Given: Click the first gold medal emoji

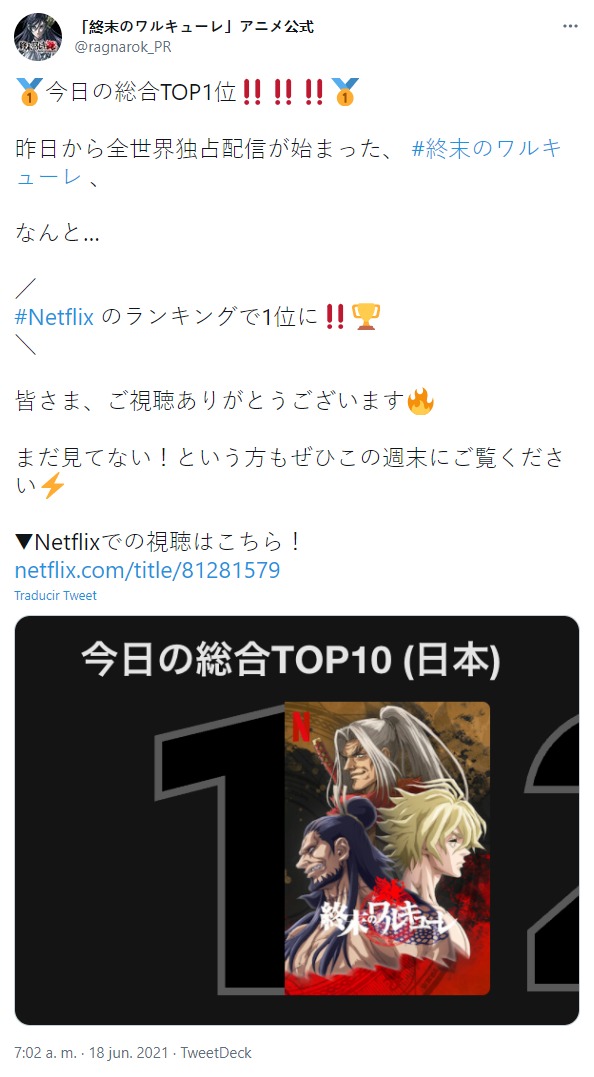Looking at the screenshot, I should (29, 91).
